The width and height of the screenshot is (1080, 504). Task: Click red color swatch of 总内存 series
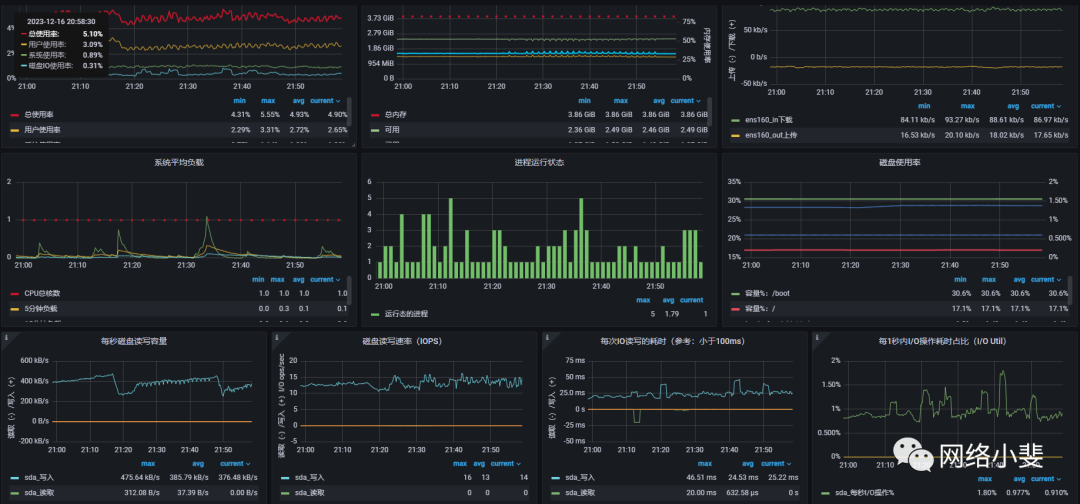point(375,114)
